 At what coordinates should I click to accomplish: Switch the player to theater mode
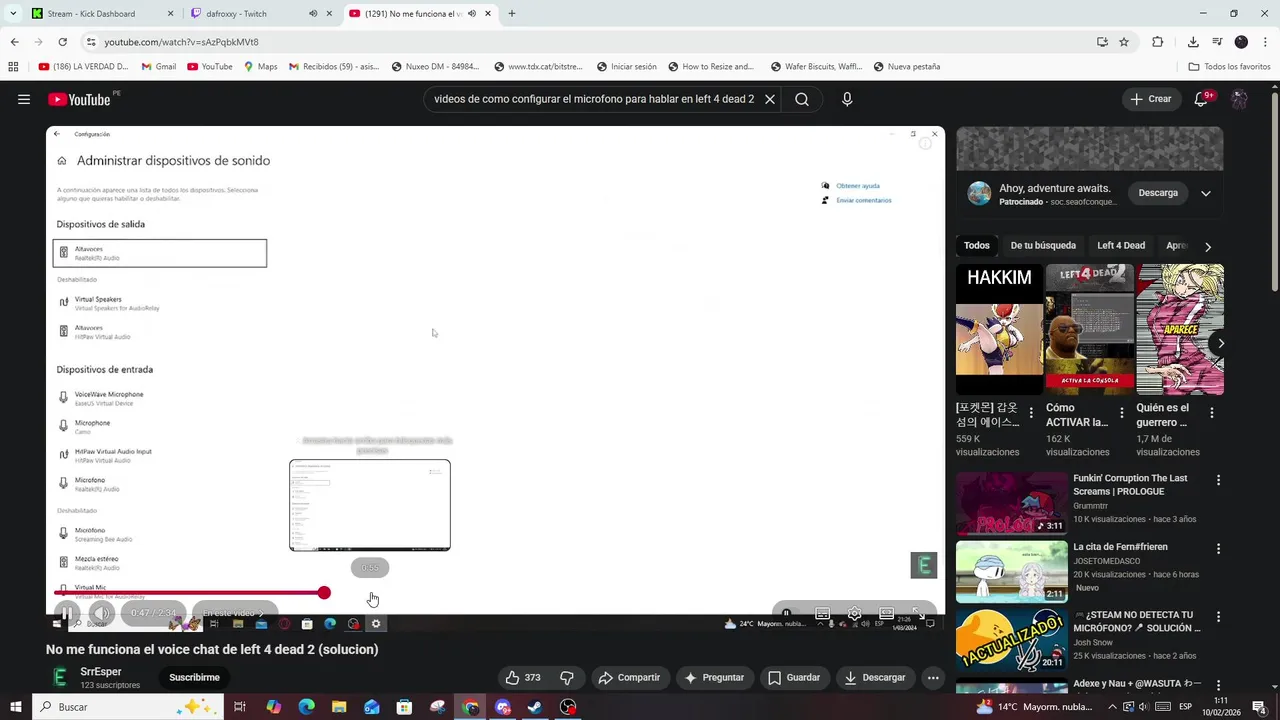[x=886, y=613]
